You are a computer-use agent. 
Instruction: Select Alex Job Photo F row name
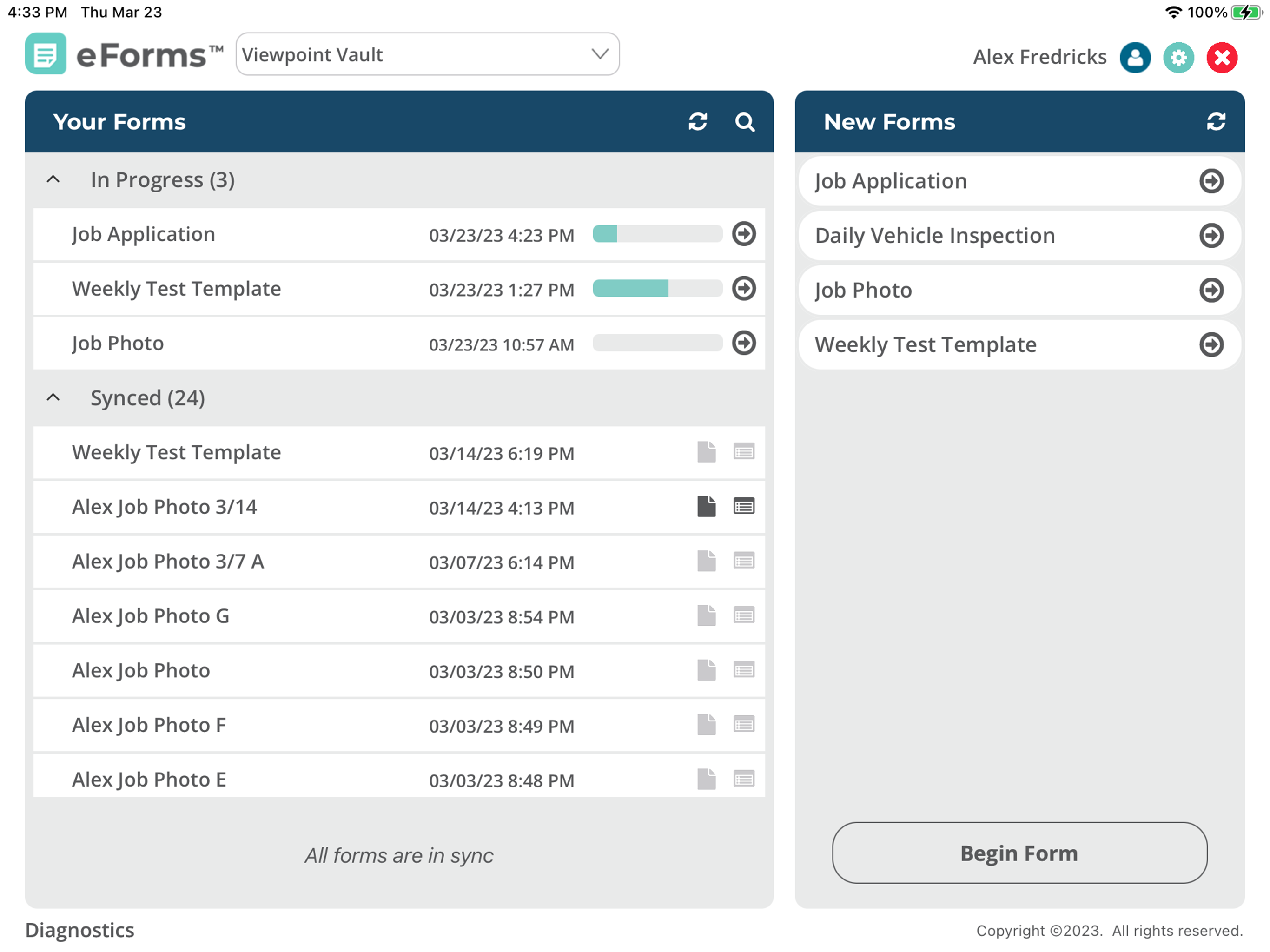coord(149,725)
